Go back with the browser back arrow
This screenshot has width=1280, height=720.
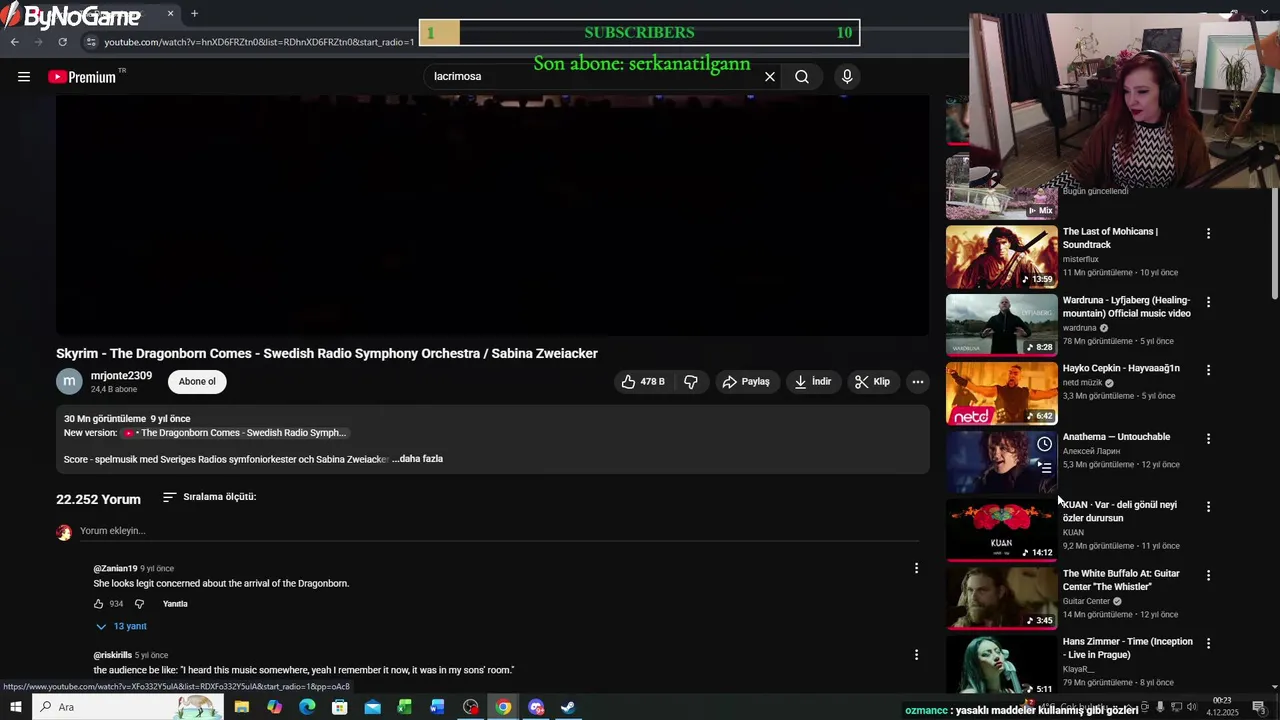[15, 42]
